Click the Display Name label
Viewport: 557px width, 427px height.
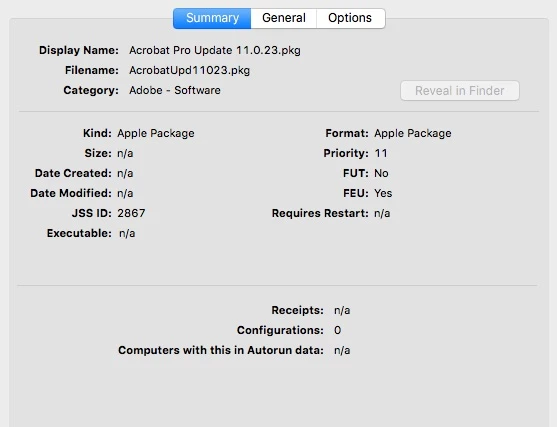[79, 50]
